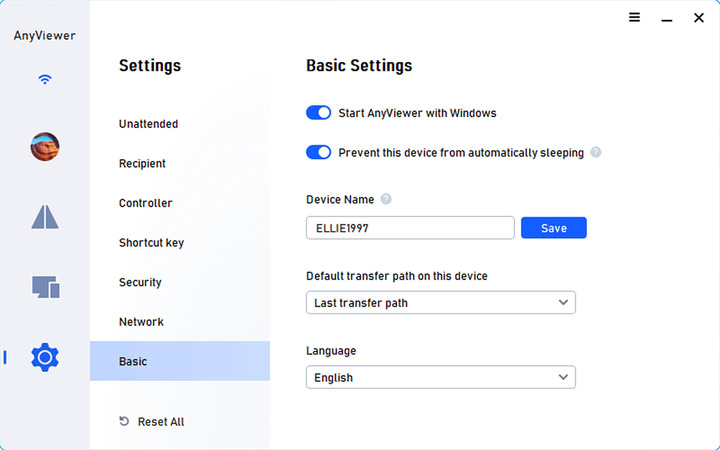Click the settings gear icon in sidebar
720x450 pixels.
pos(45,357)
